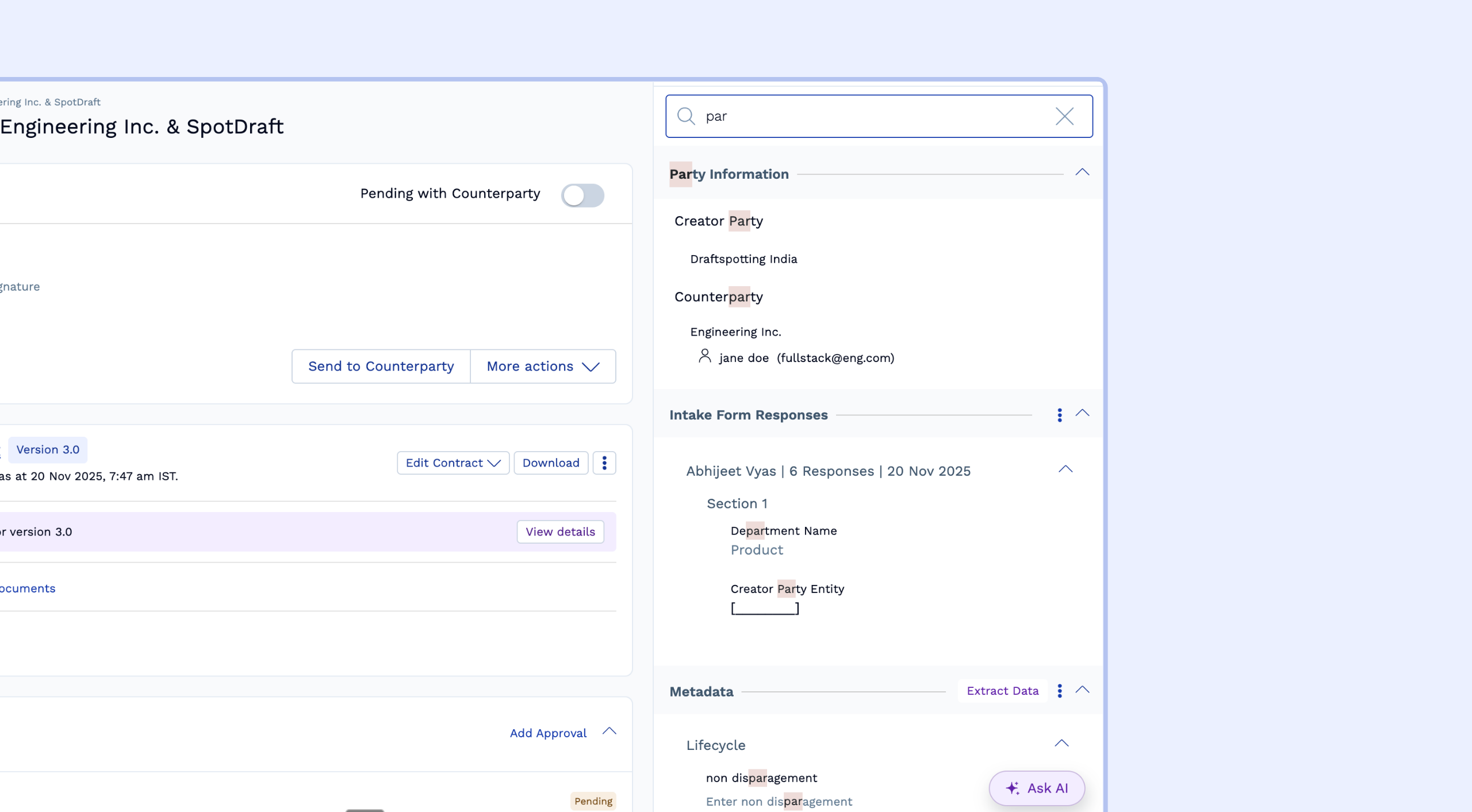Image resolution: width=1472 pixels, height=812 pixels.
Task: Clear the search field with X icon
Action: coord(1064,117)
